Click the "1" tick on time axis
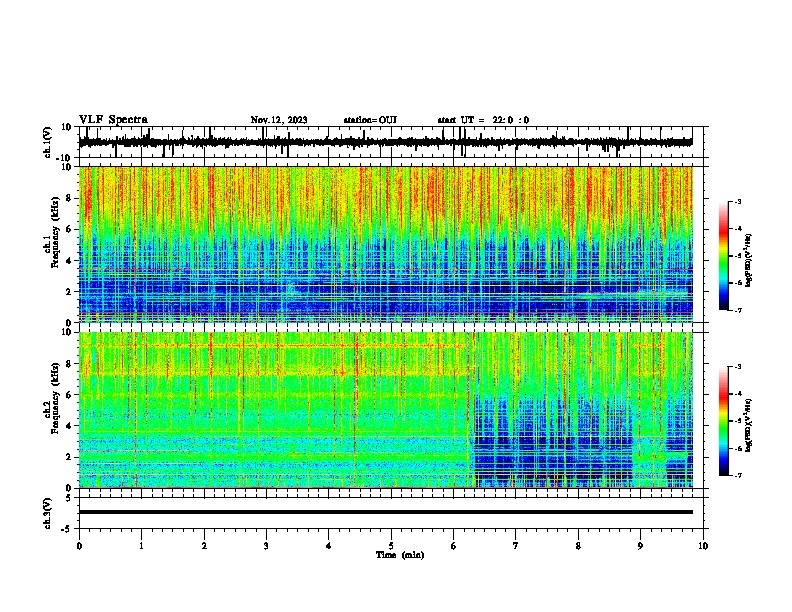 click(141, 546)
